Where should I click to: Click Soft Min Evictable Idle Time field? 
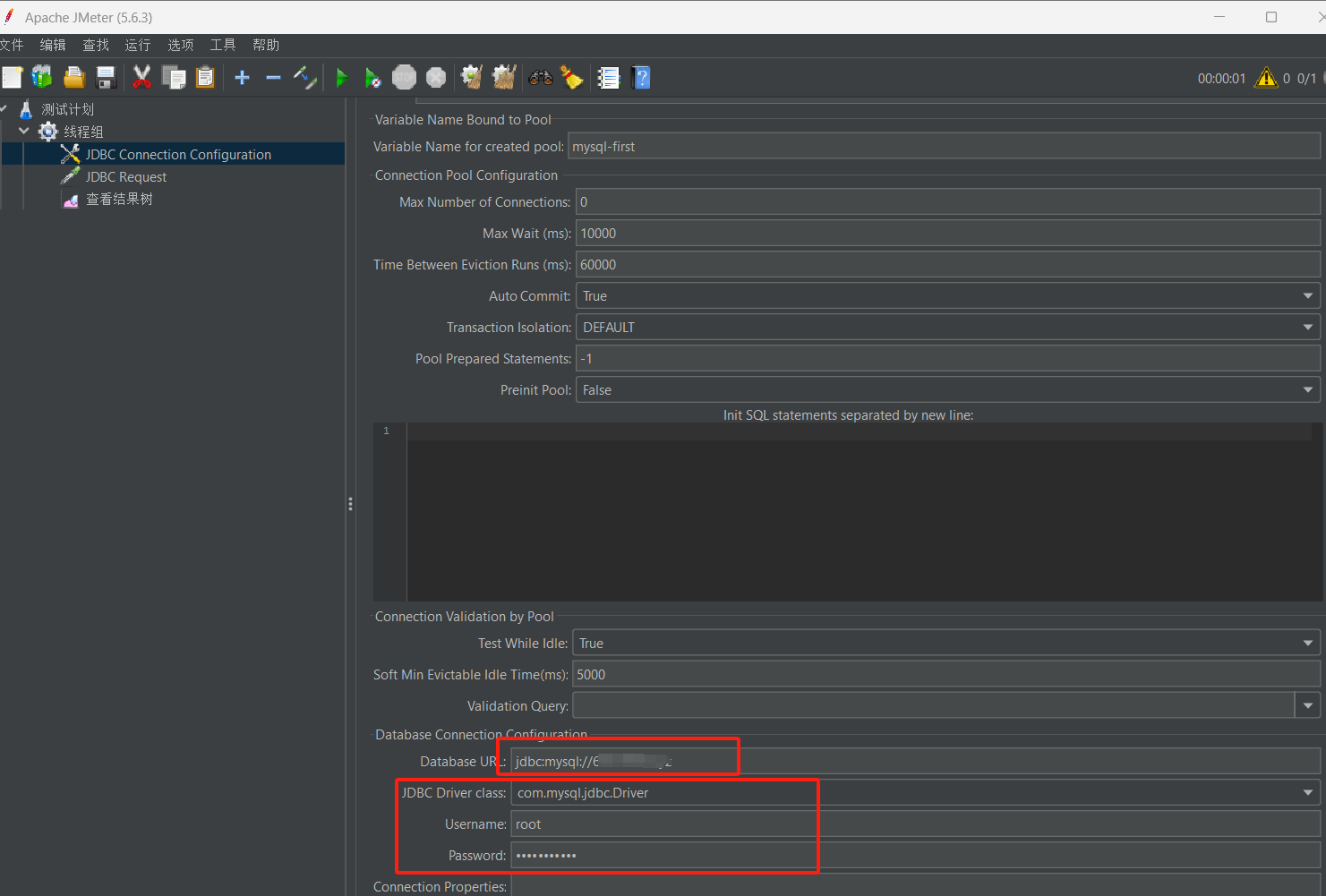tap(945, 675)
